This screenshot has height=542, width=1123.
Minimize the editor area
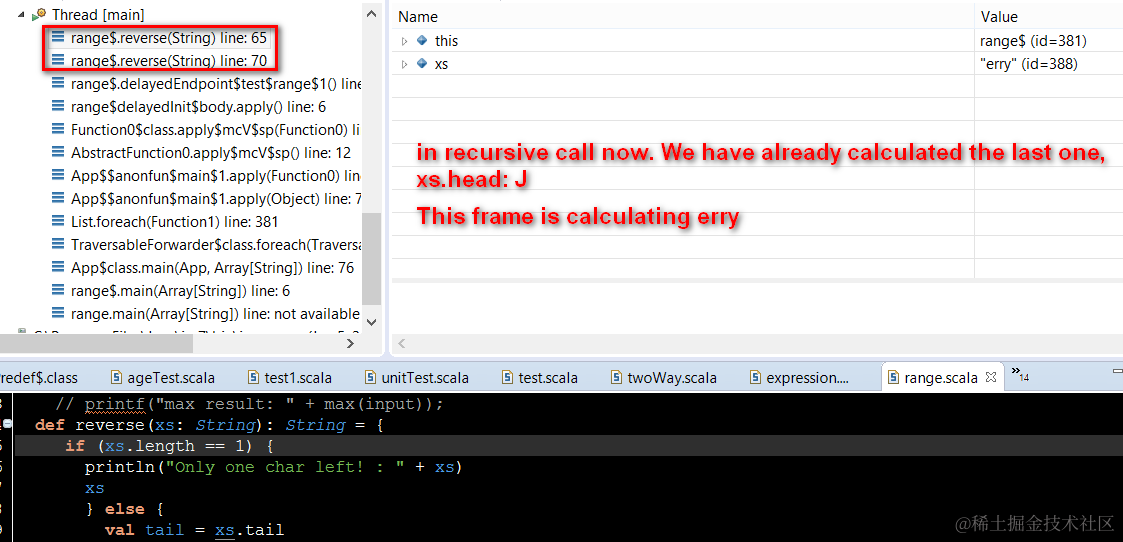(x=1118, y=371)
